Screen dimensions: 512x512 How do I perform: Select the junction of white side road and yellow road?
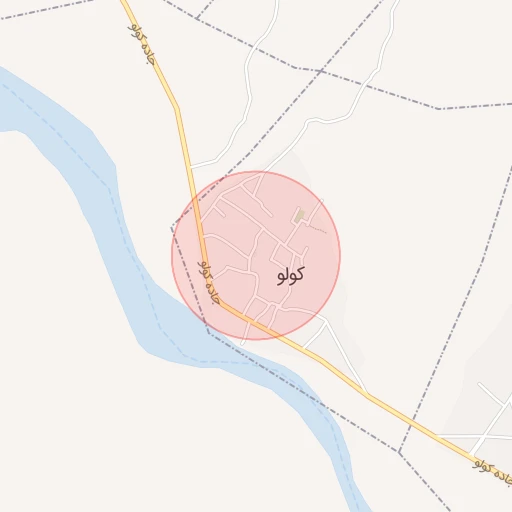click(x=192, y=167)
